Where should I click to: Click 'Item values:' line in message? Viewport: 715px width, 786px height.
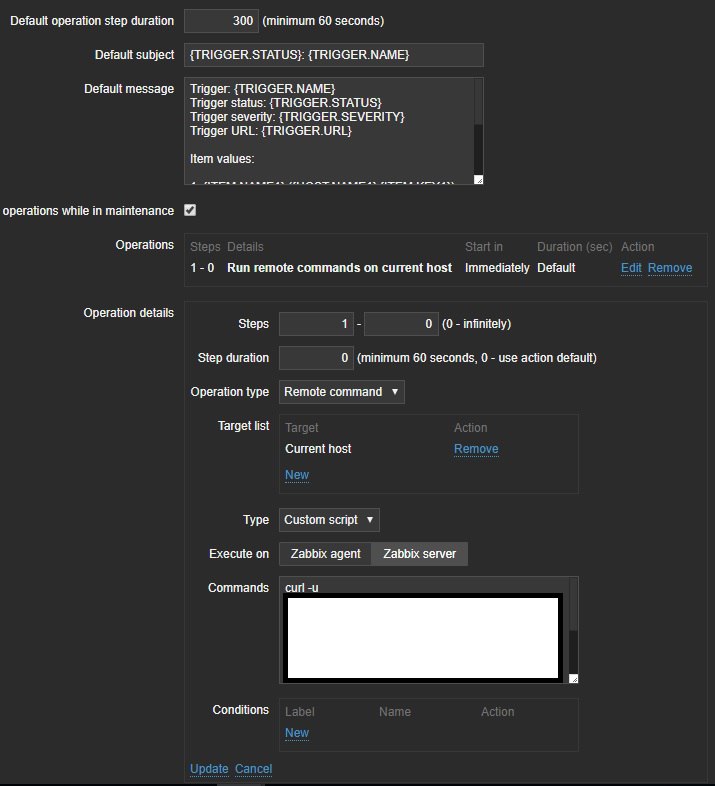[222, 159]
